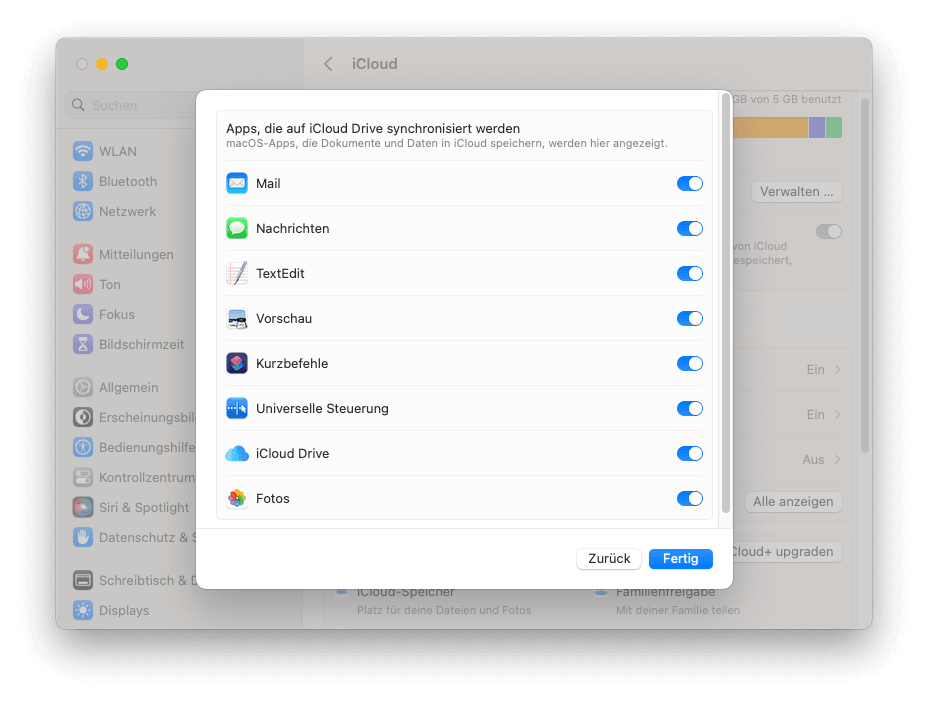Select Netzwerk in the sidebar

pos(127,211)
